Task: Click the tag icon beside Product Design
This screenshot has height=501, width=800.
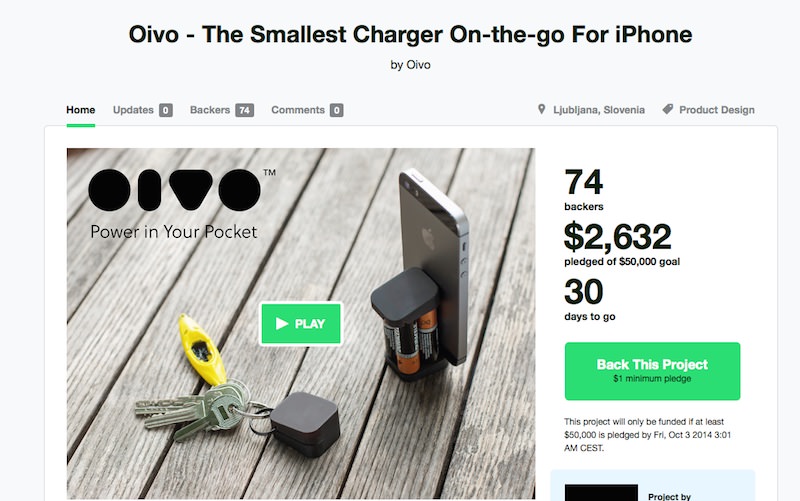Action: [x=667, y=109]
